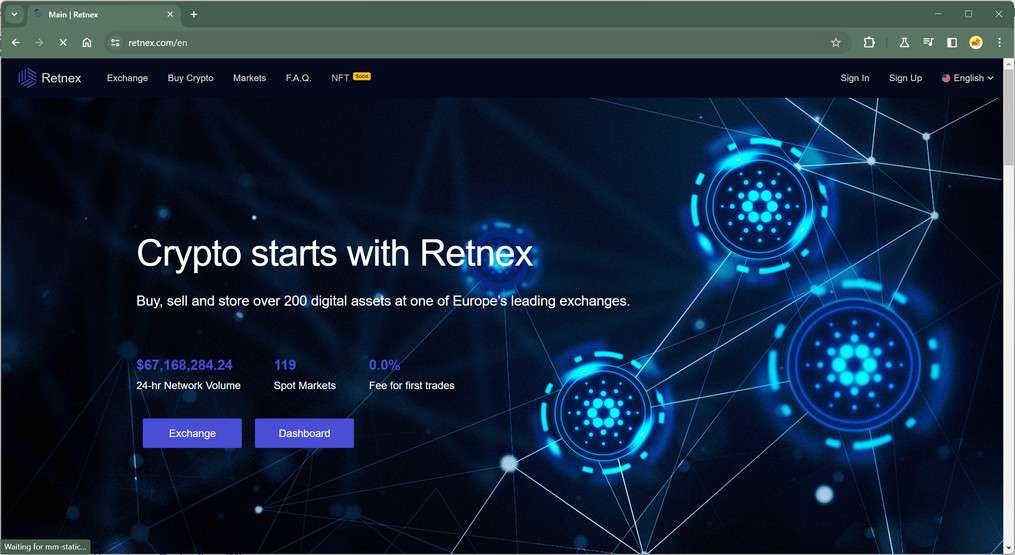This screenshot has height=555, width=1015.
Task: Click the 24-hr Network Volume label
Action: 188,385
